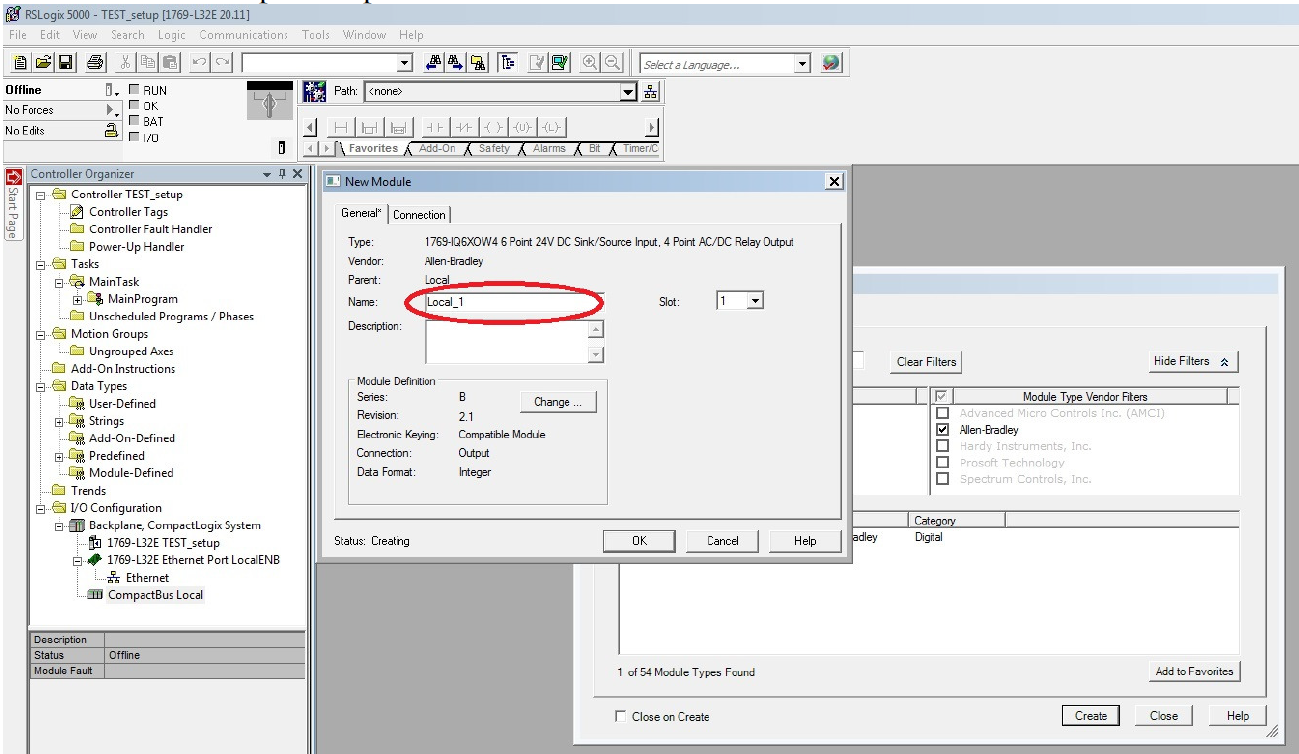Click the Edits lock icon
This screenshot has height=754, width=1299.
112,130
